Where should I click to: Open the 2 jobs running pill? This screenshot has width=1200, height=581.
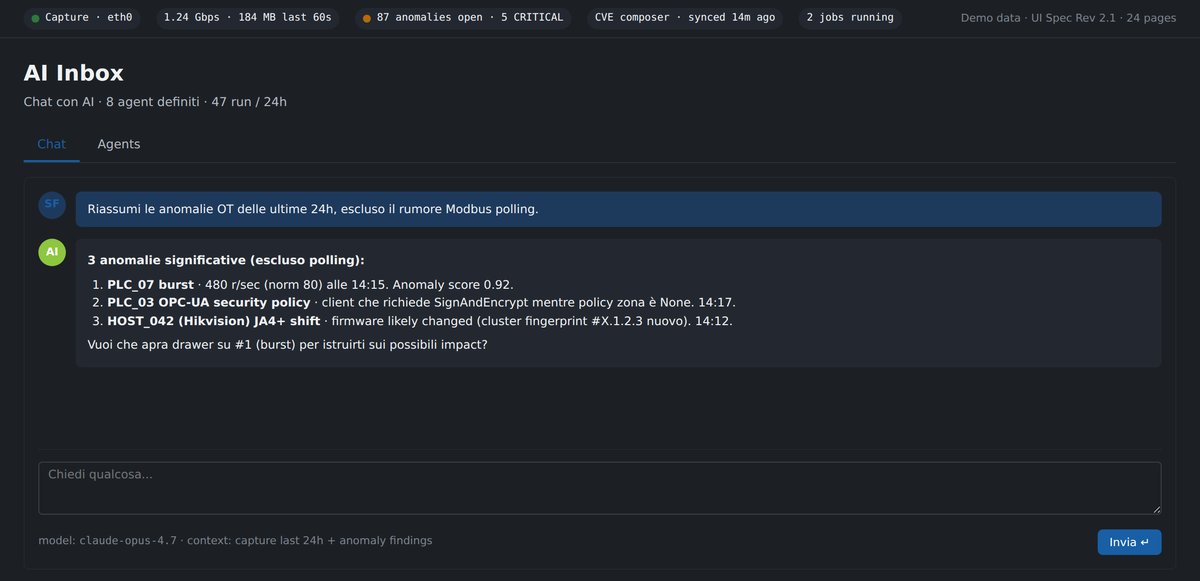tap(850, 18)
